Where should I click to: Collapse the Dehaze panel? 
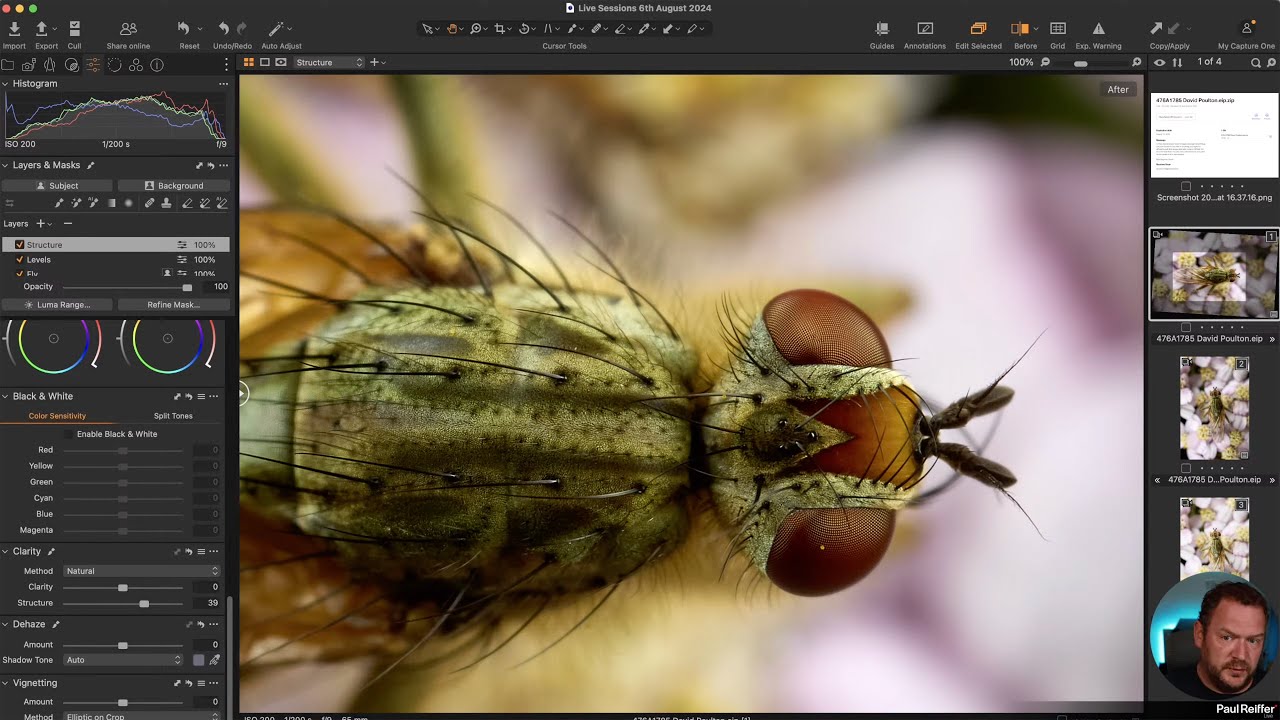pyautogui.click(x=5, y=624)
